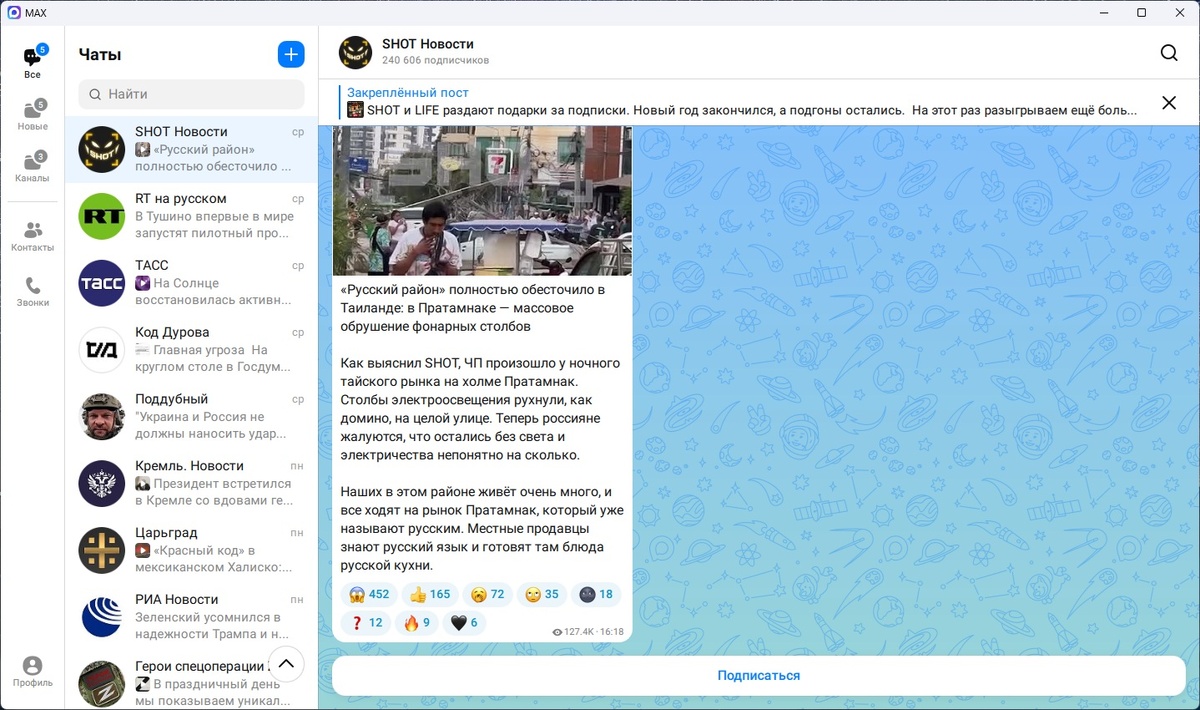Screen dimensions: 1200x710
Task: Open the Код Дурова conversation
Action: 190,350
